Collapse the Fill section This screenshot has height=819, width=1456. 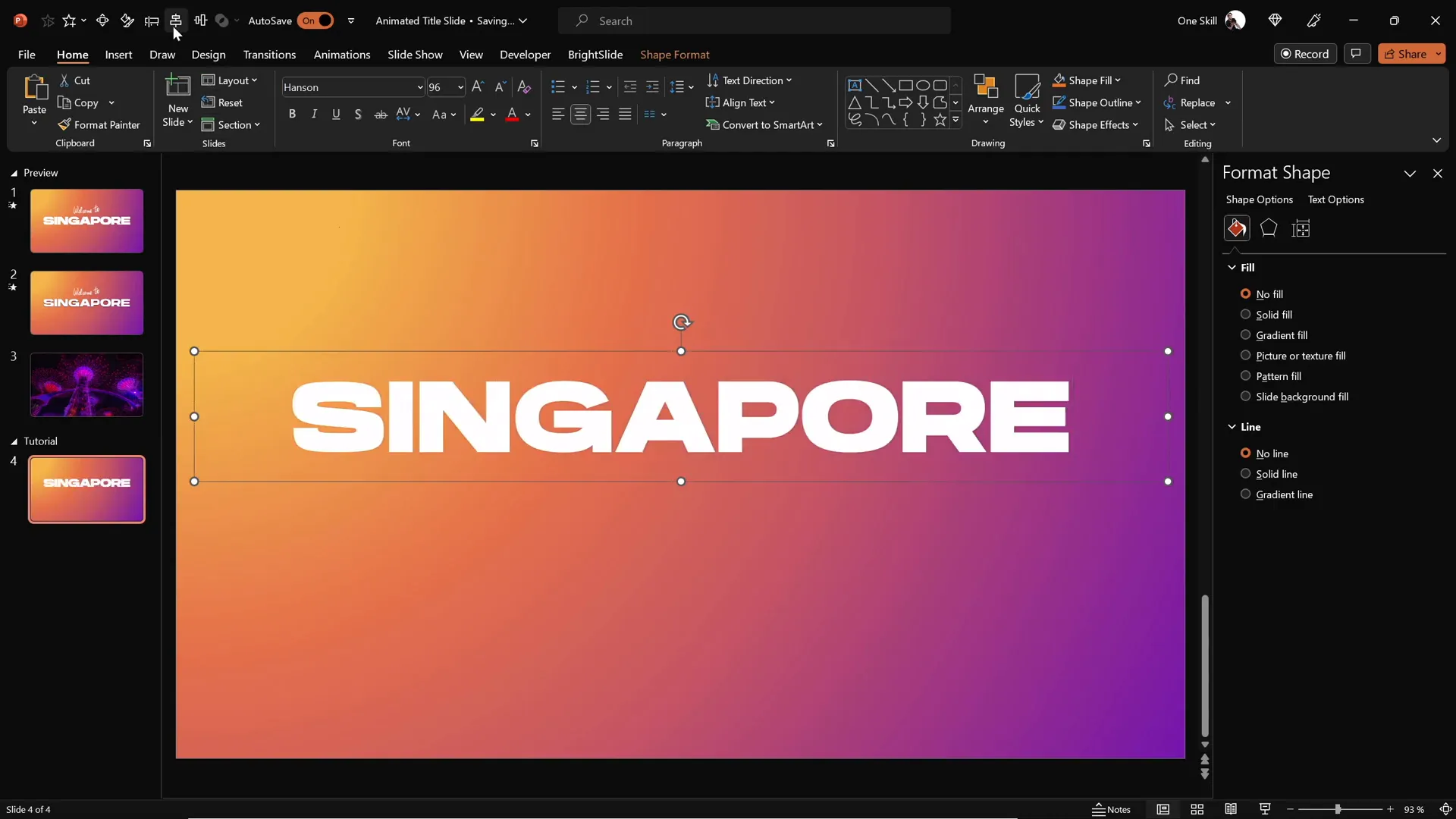pos(1233,267)
